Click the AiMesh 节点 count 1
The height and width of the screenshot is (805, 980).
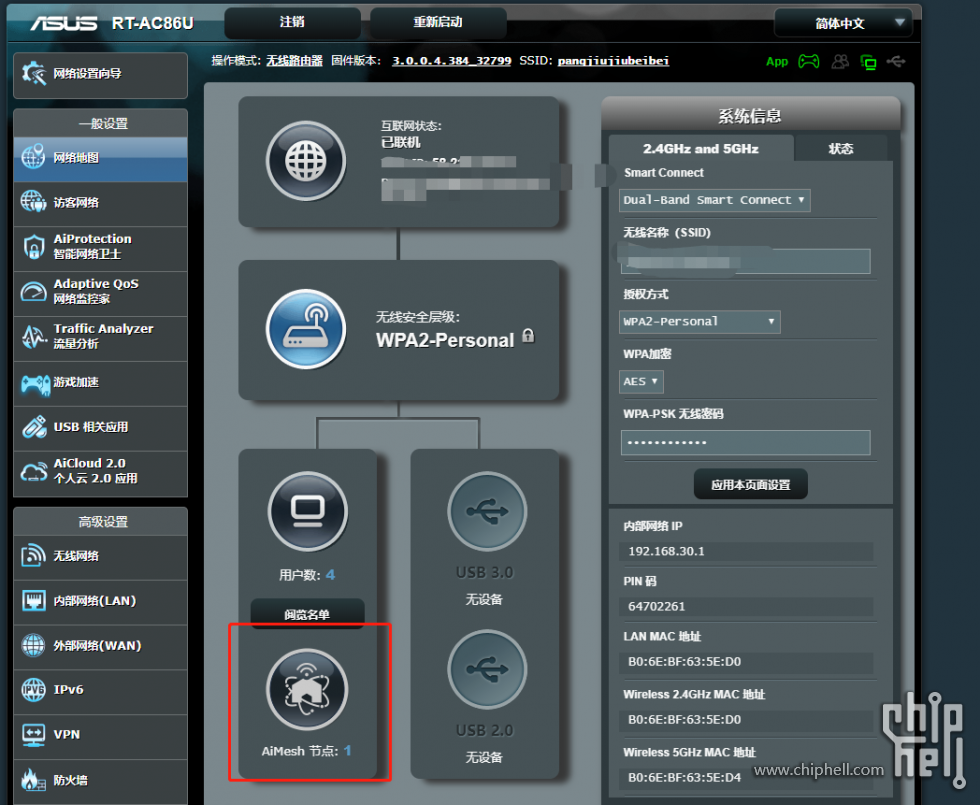coord(348,751)
